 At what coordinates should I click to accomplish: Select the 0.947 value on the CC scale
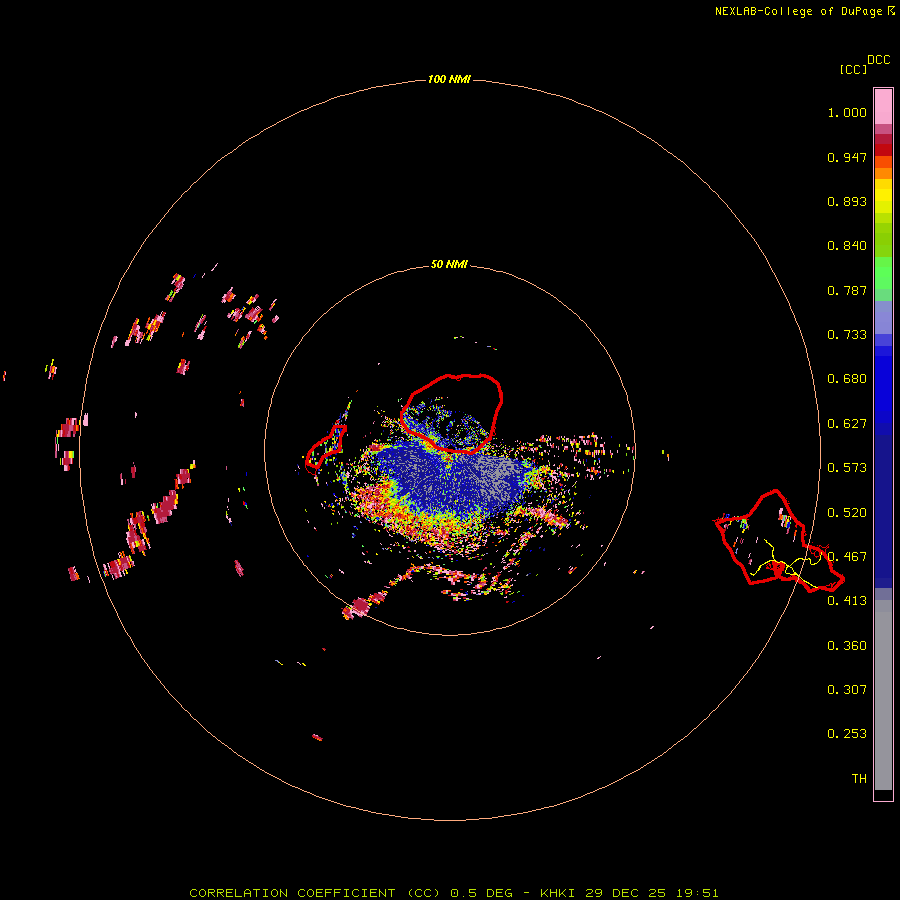tap(847, 157)
